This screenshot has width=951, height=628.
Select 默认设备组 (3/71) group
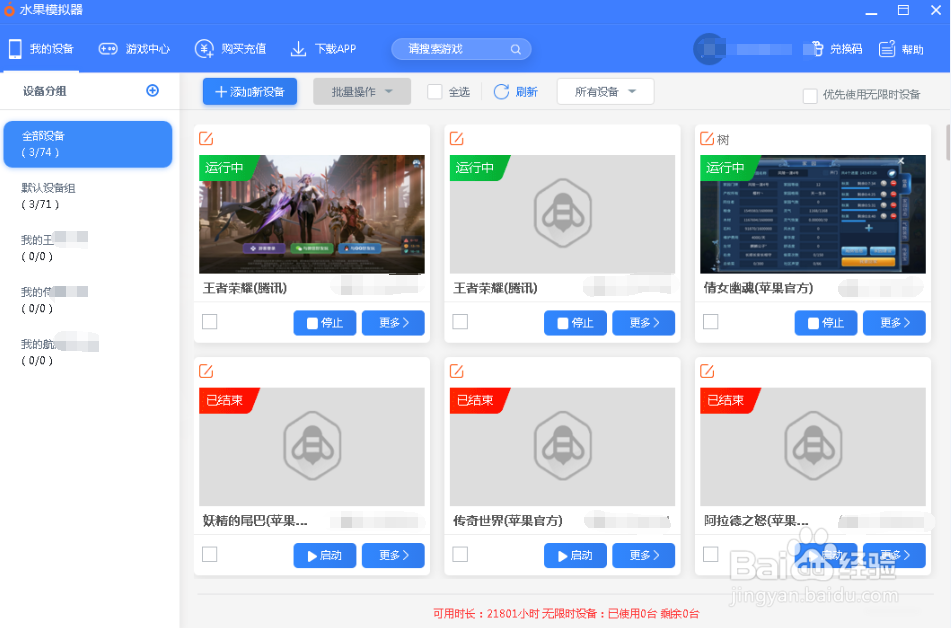88,196
